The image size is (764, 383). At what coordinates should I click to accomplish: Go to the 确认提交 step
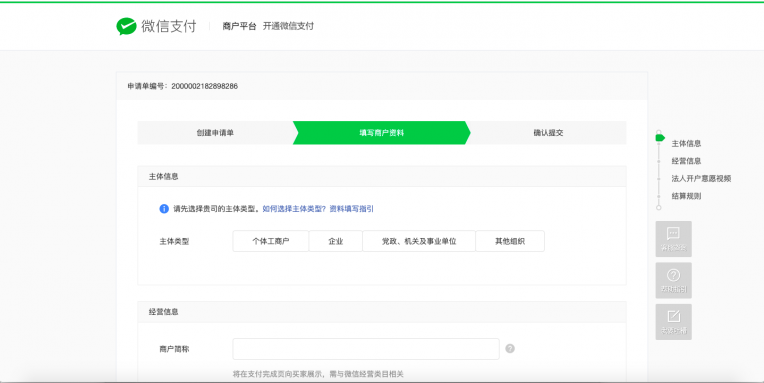click(x=548, y=133)
